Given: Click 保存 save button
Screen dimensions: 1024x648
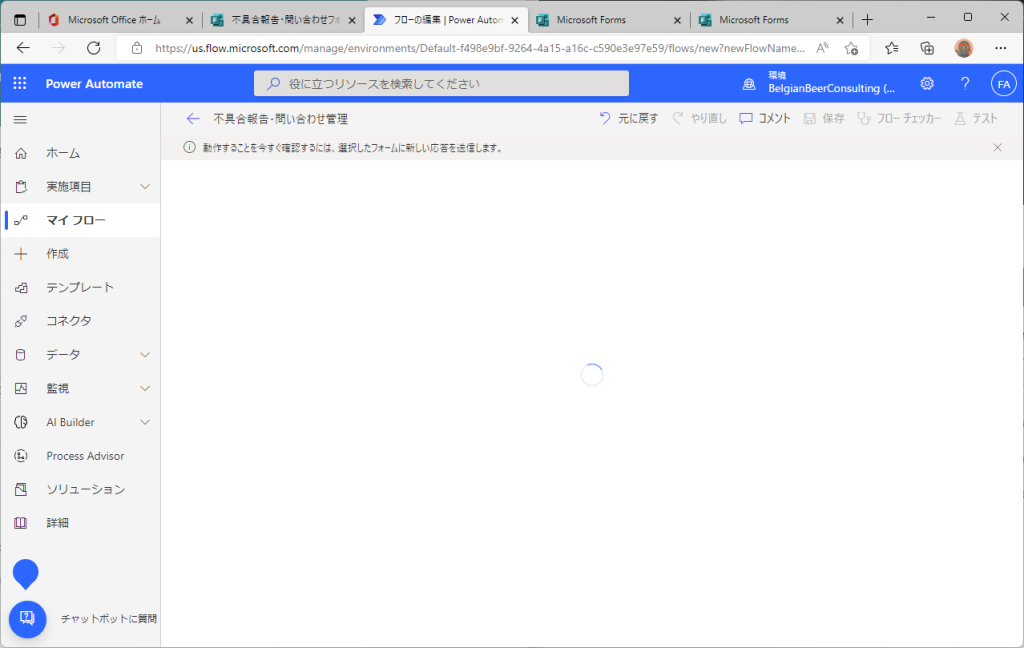Looking at the screenshot, I should pyautogui.click(x=824, y=118).
